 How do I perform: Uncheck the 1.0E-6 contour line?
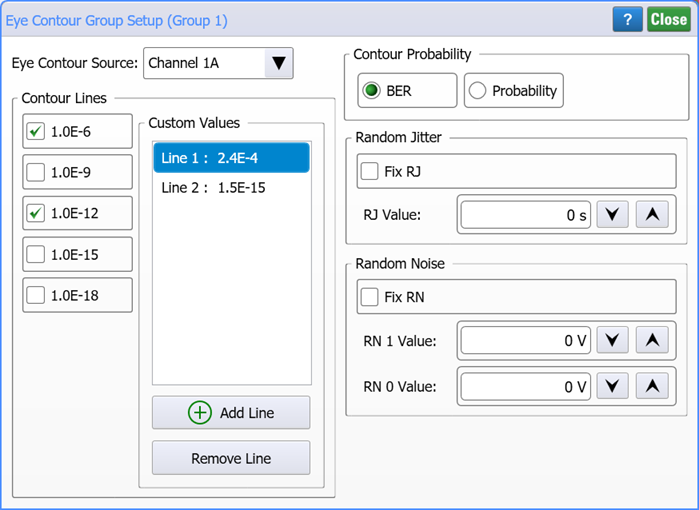point(36,132)
